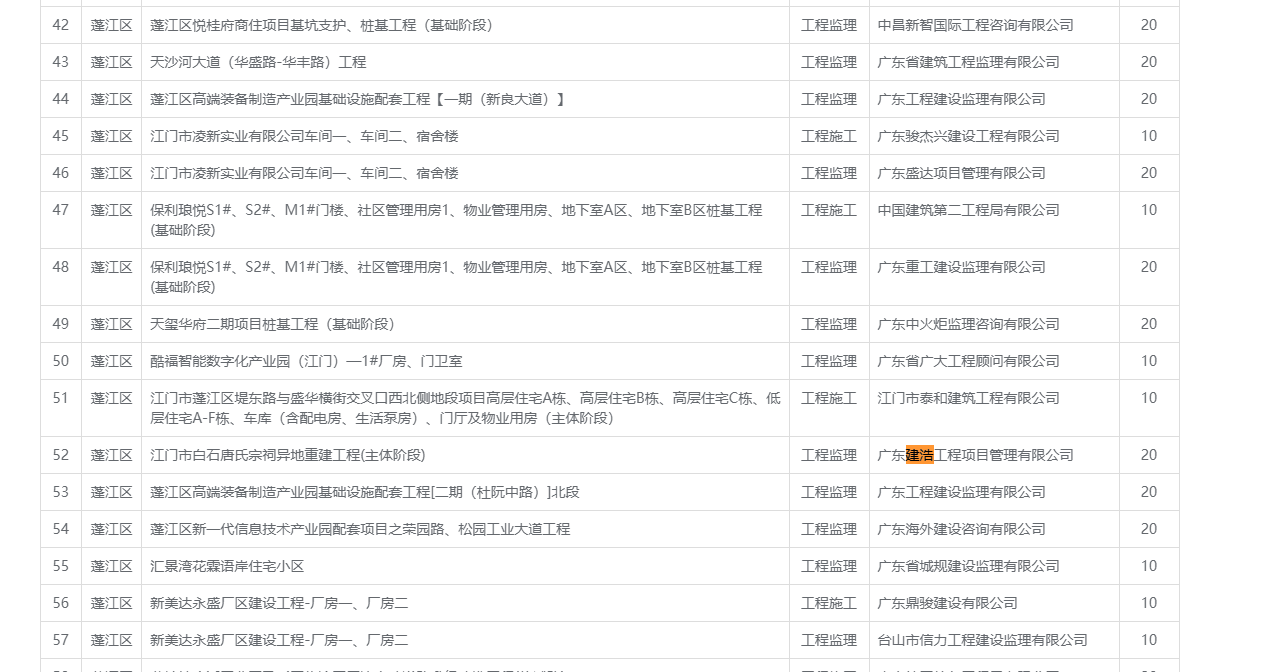The height and width of the screenshot is (672, 1263).
Task: Select the 保利琅悦 project name in row 48
Action: click(x=456, y=277)
